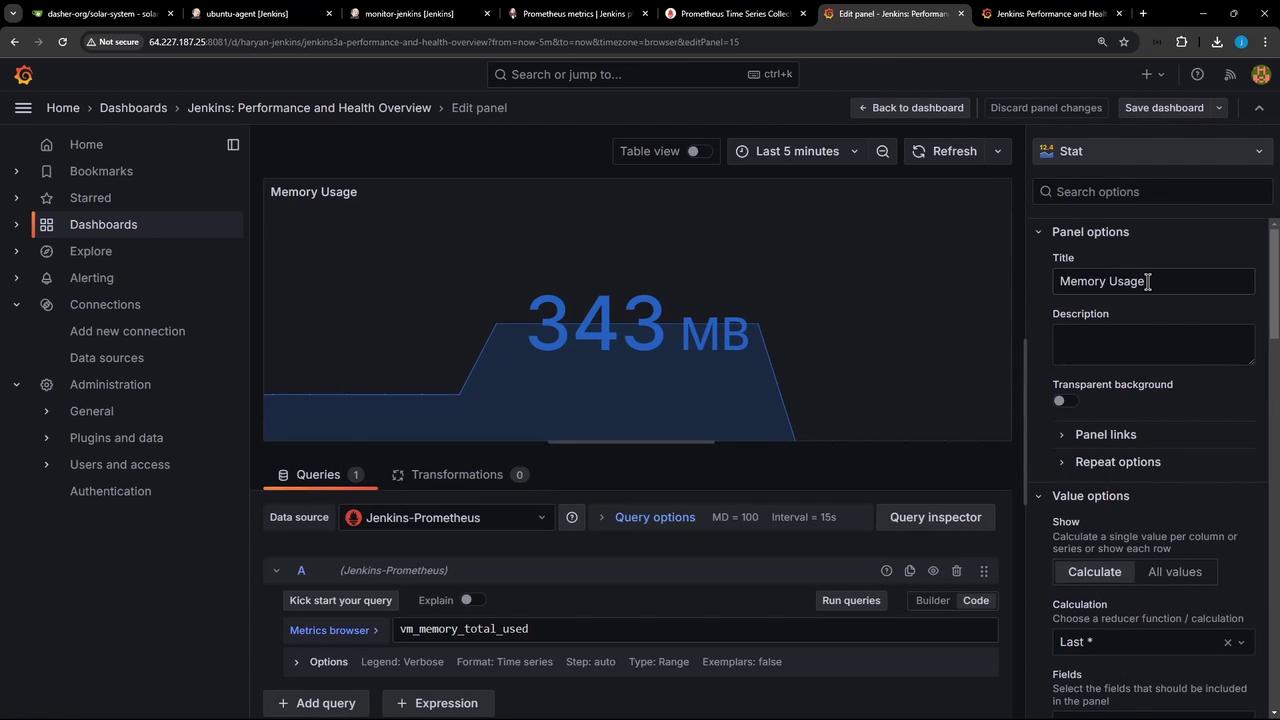This screenshot has height=720, width=1280.
Task: Open the Last 5 minutes time picker
Action: pyautogui.click(x=797, y=151)
